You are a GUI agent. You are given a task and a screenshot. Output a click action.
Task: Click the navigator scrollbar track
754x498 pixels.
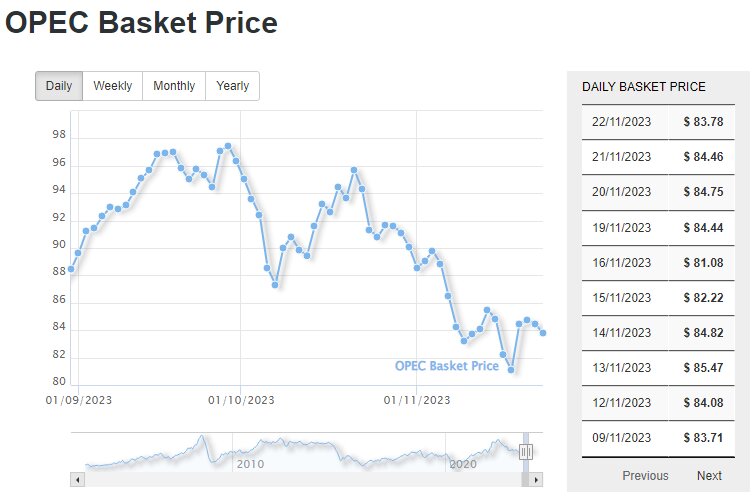(x=300, y=480)
